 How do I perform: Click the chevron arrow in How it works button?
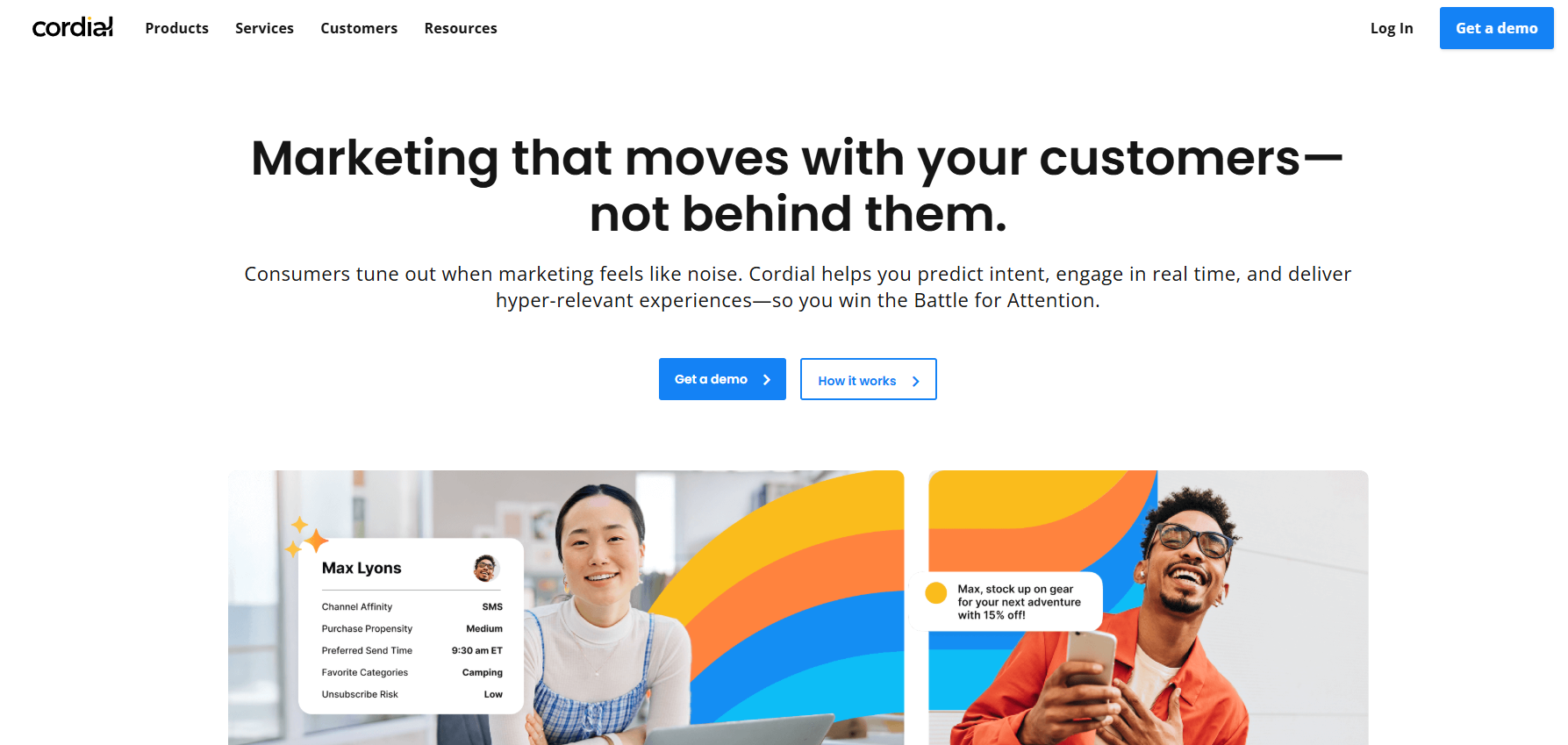point(915,381)
